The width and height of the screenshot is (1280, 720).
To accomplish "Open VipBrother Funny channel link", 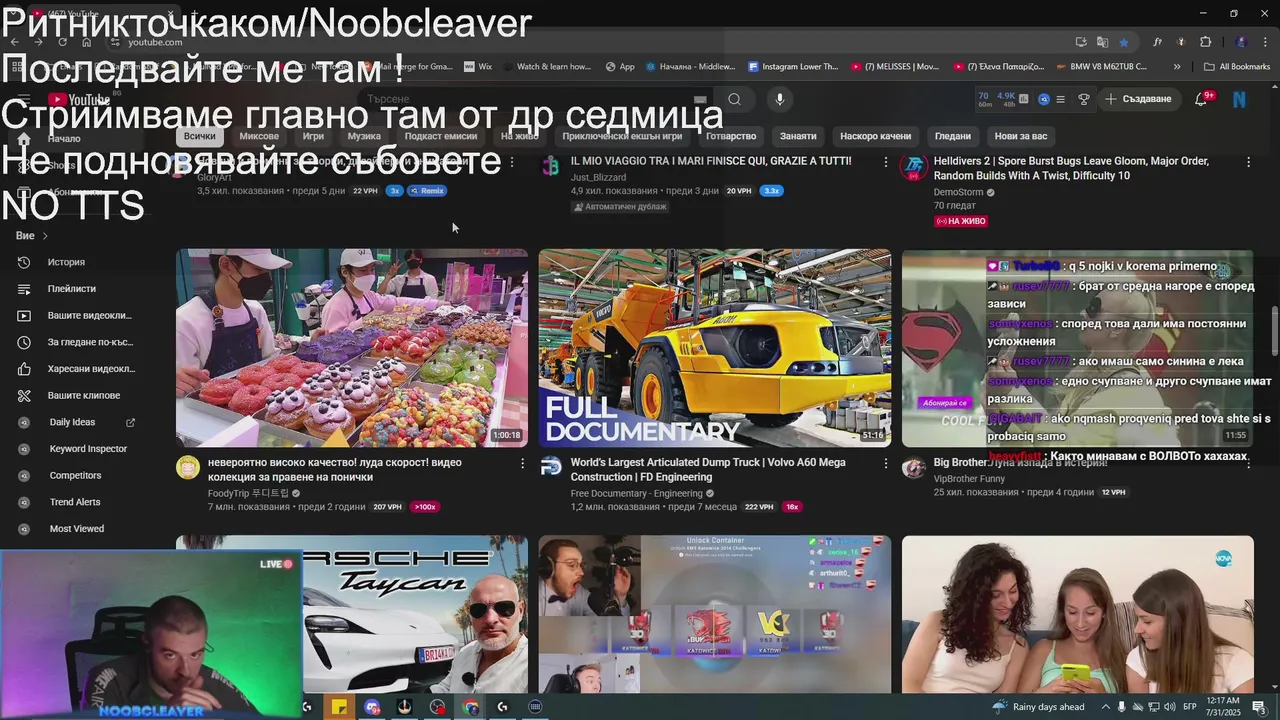I will coord(969,479).
